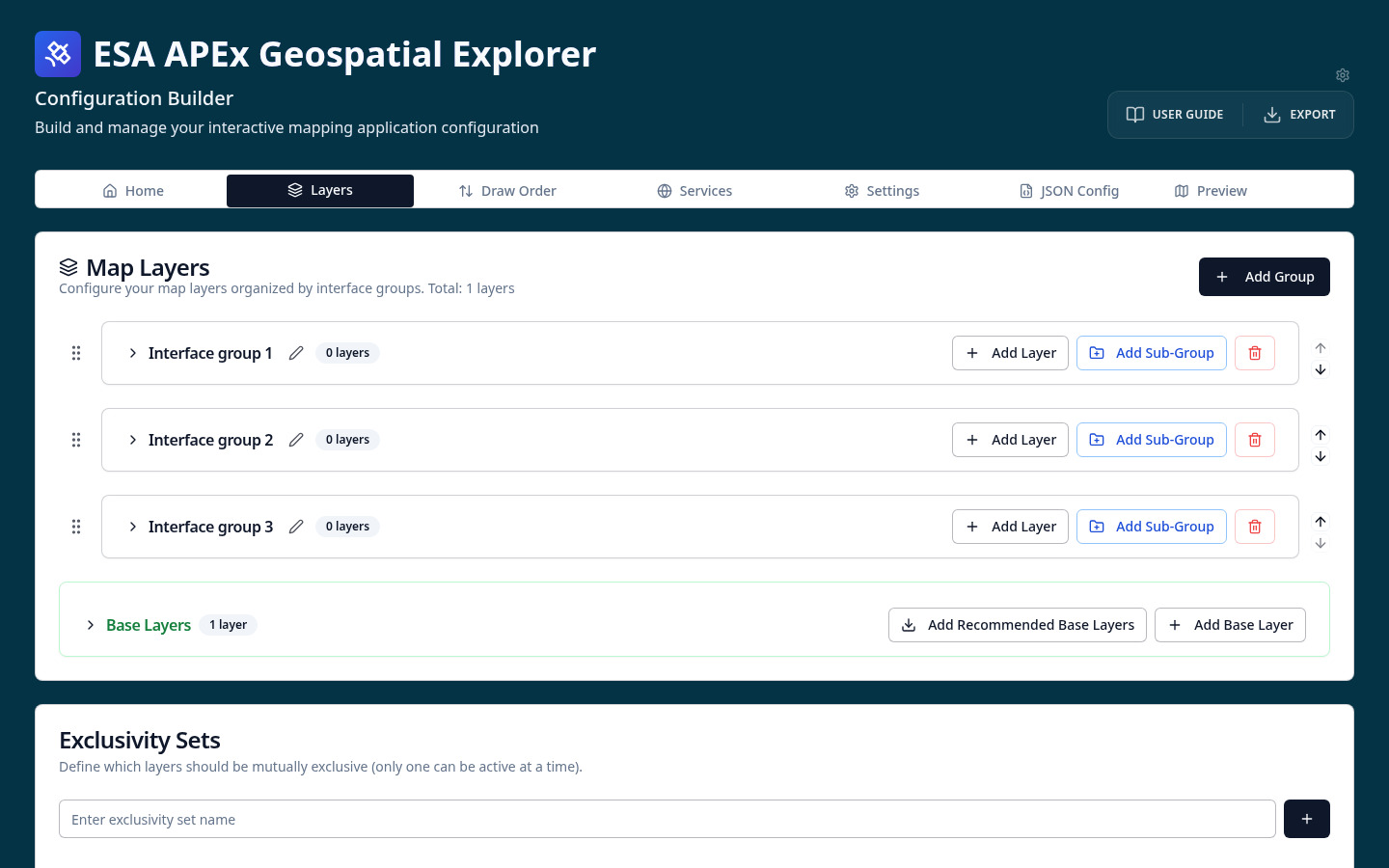Add a layer to Interface group 1
This screenshot has height=868, width=1389.
coord(1010,353)
